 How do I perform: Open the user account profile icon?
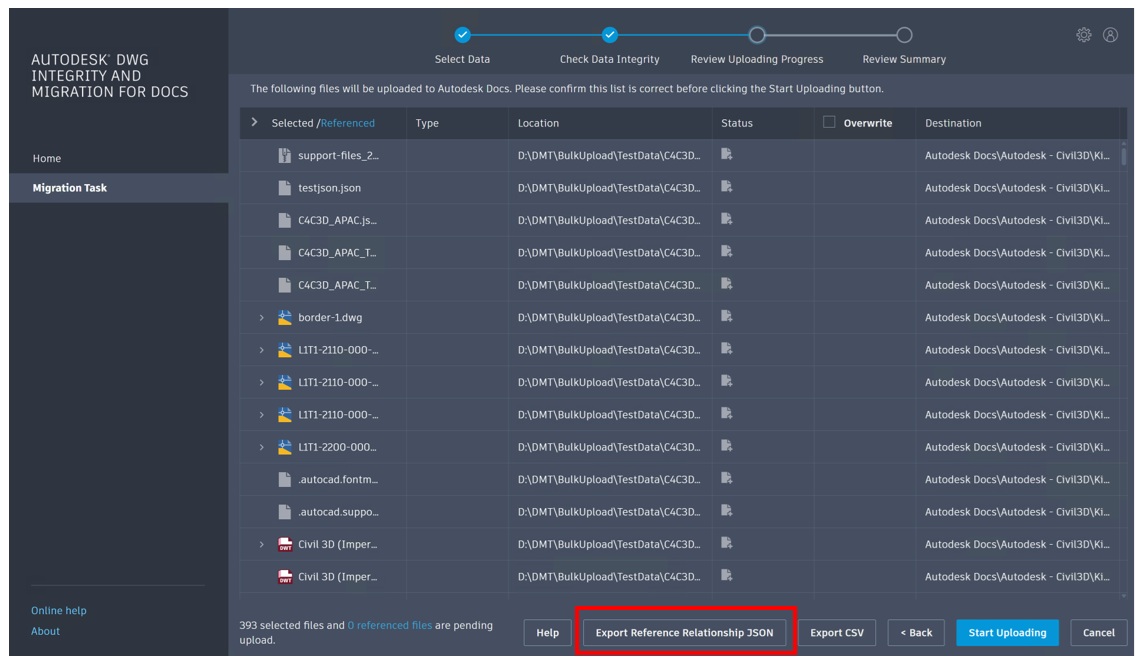(1109, 35)
